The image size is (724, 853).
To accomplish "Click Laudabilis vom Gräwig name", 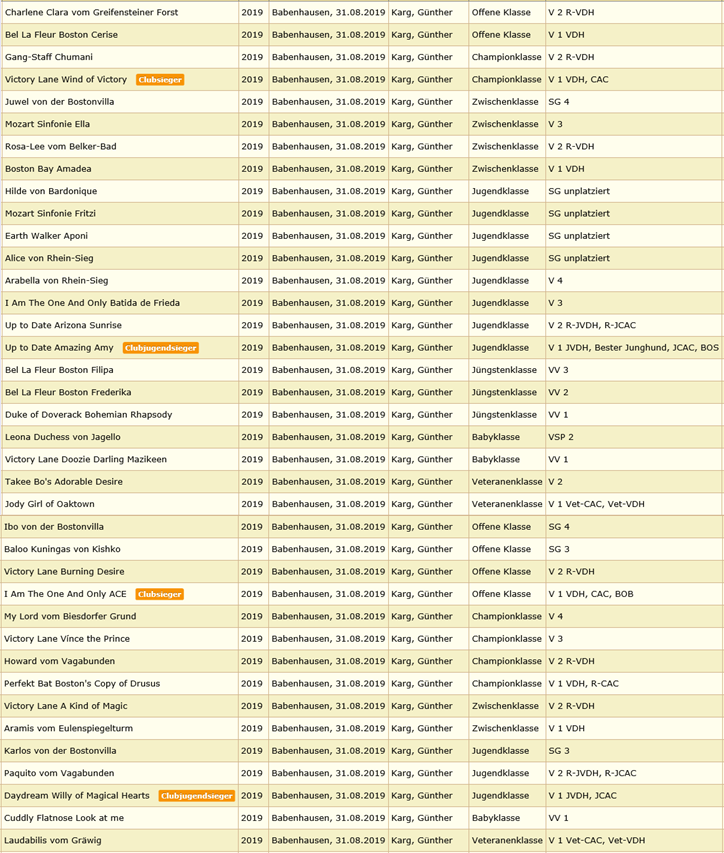I will [53, 839].
